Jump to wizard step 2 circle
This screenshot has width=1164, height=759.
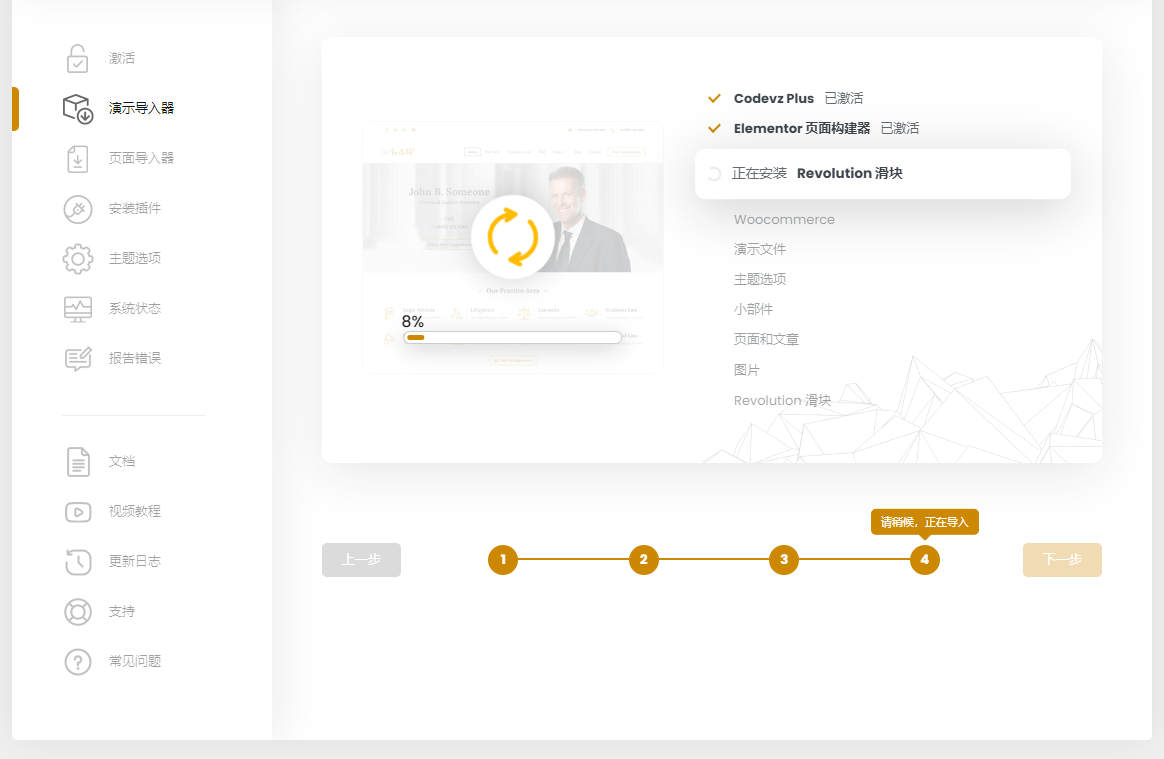pyautogui.click(x=644, y=560)
